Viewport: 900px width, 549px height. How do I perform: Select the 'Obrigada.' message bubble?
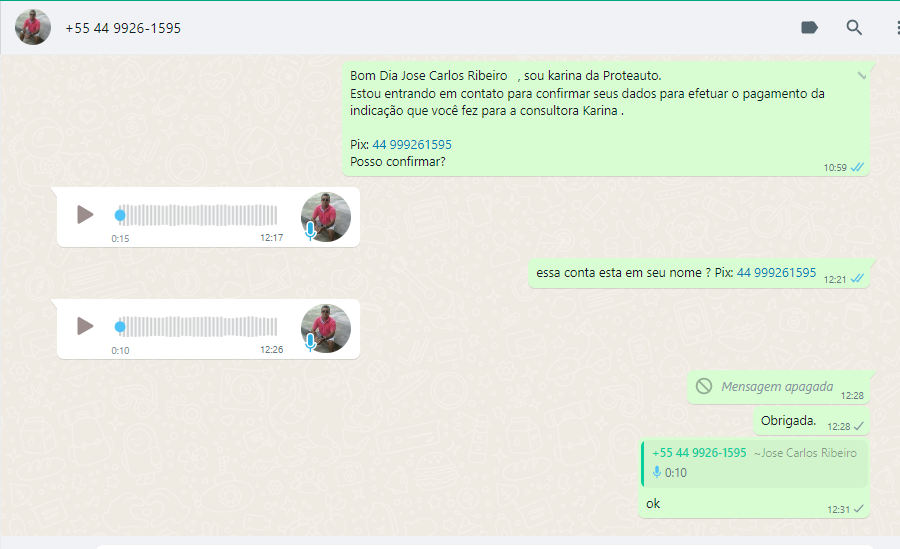click(788, 420)
